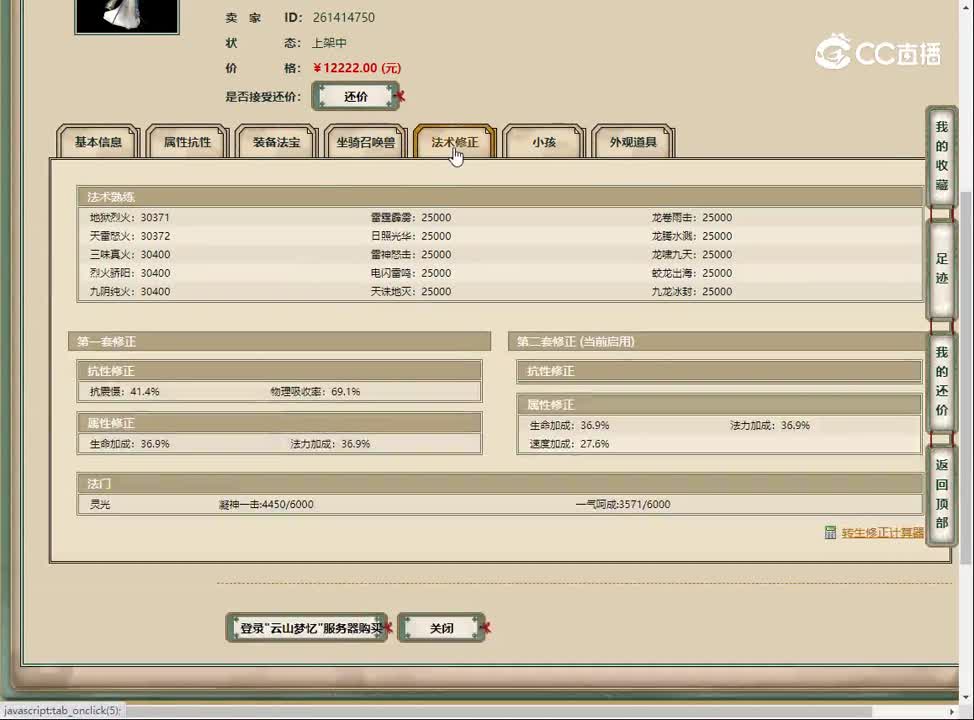Switch to the 外观道具 tab

pyautogui.click(x=633, y=142)
